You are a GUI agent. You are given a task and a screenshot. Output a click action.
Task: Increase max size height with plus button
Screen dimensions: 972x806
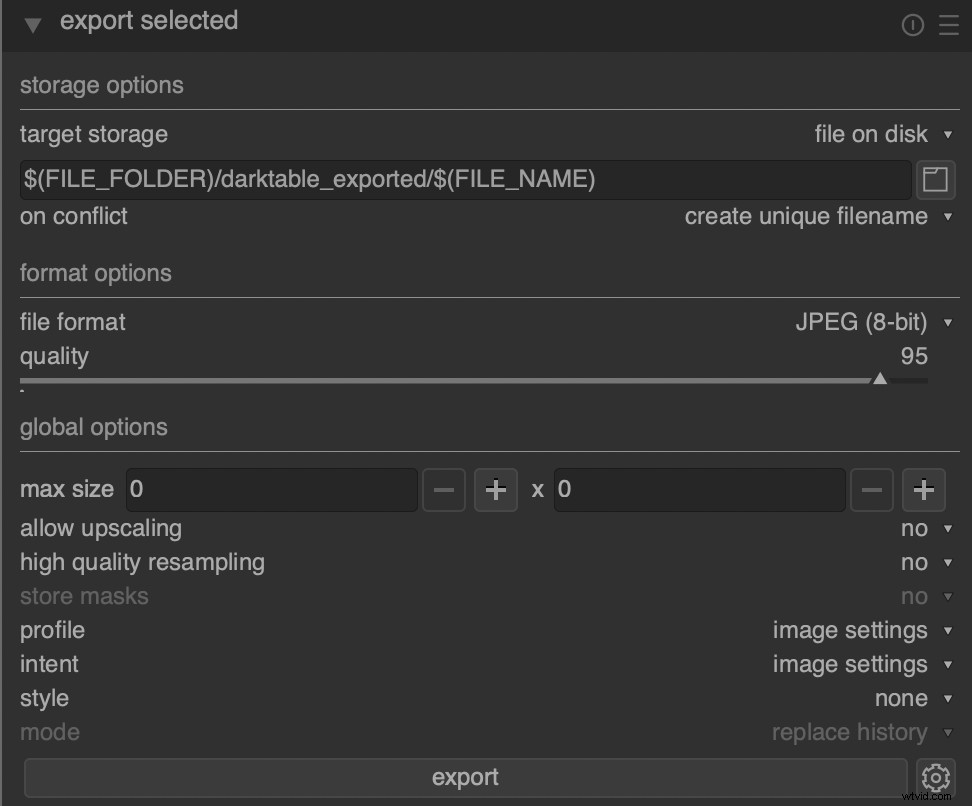[924, 490]
